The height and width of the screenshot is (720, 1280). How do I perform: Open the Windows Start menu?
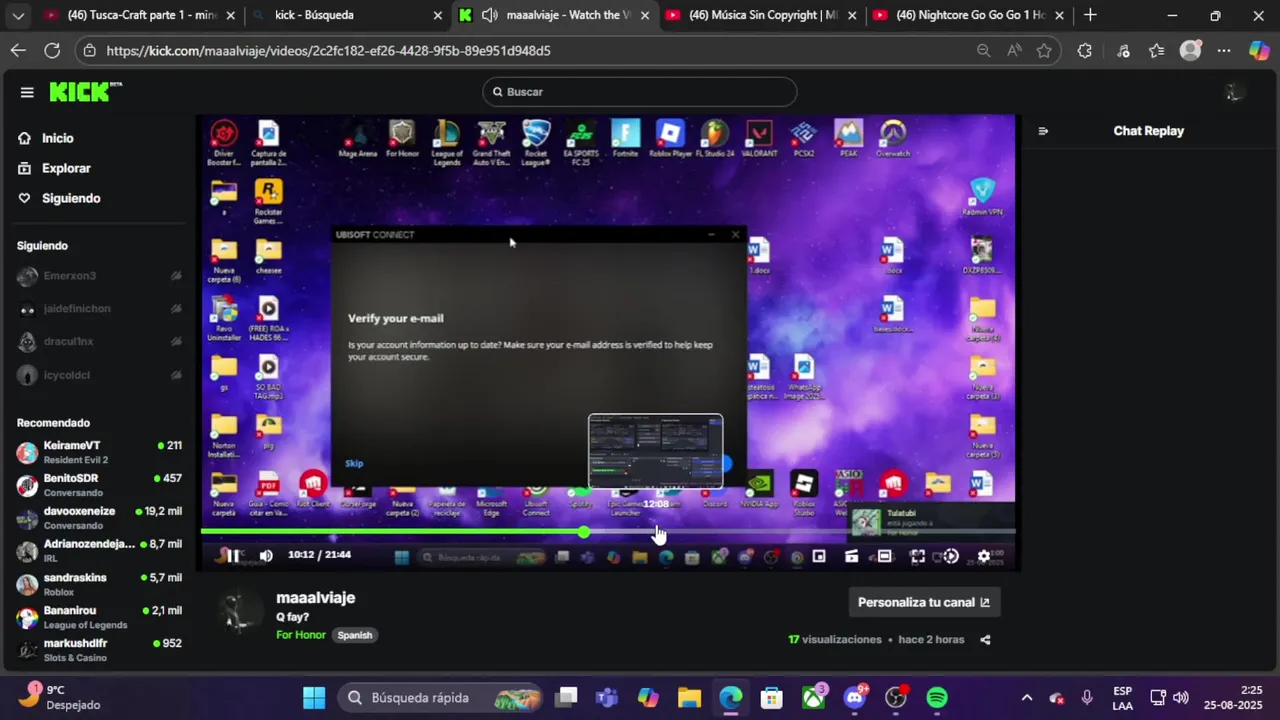[314, 697]
